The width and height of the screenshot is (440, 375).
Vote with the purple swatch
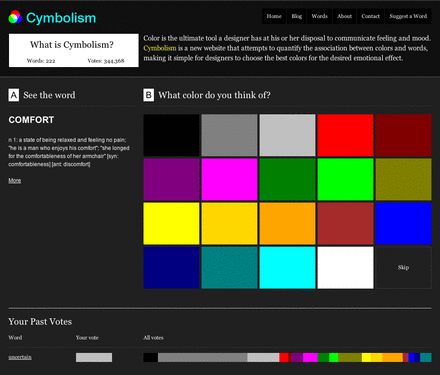click(x=171, y=179)
